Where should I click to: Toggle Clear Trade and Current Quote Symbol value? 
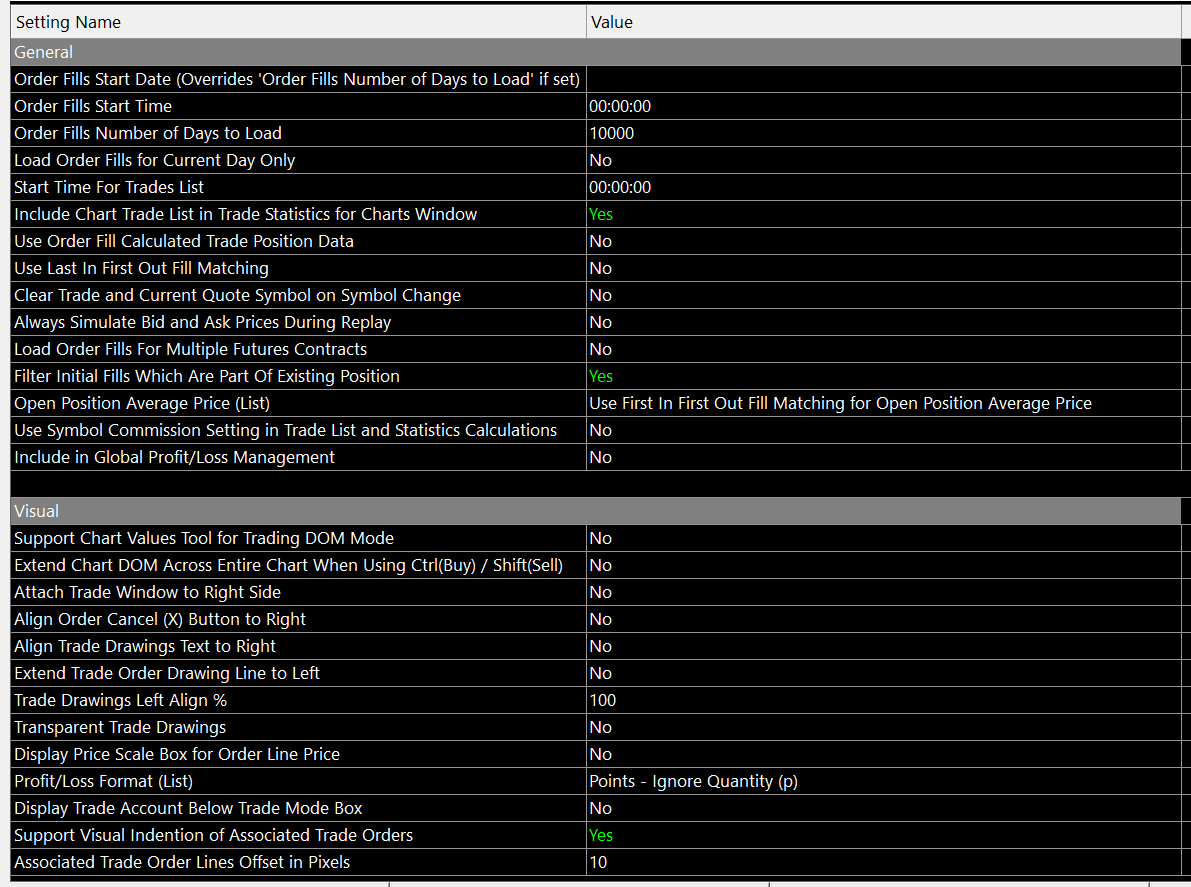tap(883, 295)
